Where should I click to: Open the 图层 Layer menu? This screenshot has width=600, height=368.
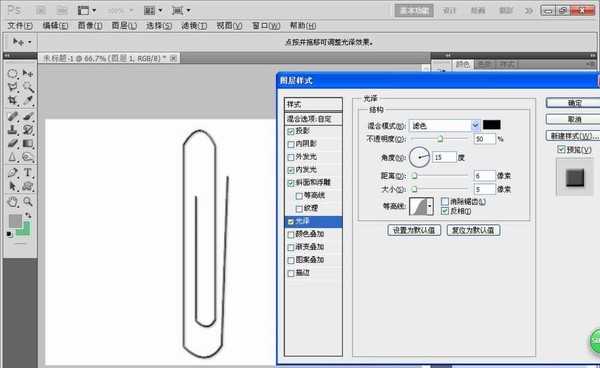[x=124, y=26]
